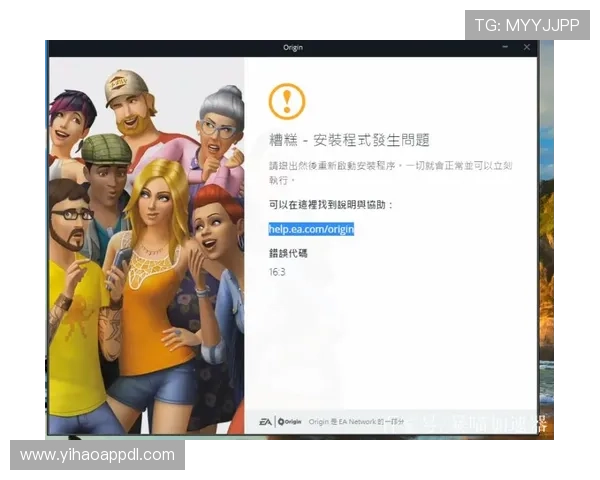The width and height of the screenshot is (600, 480).
Task: Open the highlighted help.ea.com/origin link
Action: pyautogui.click(x=311, y=229)
